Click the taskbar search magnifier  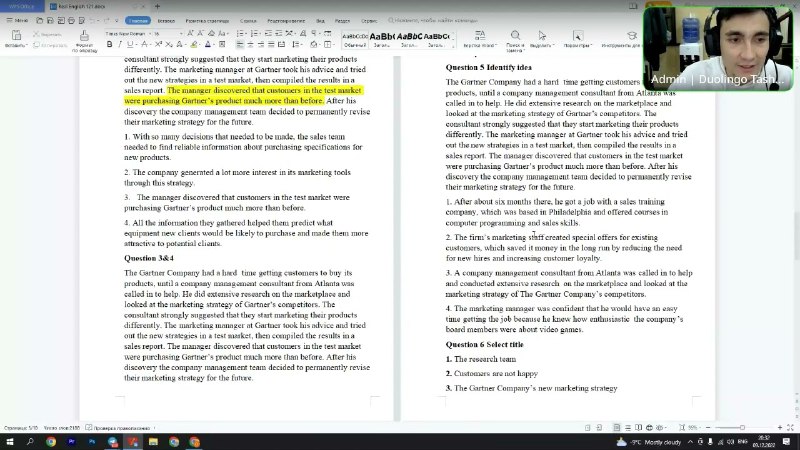click(30, 442)
